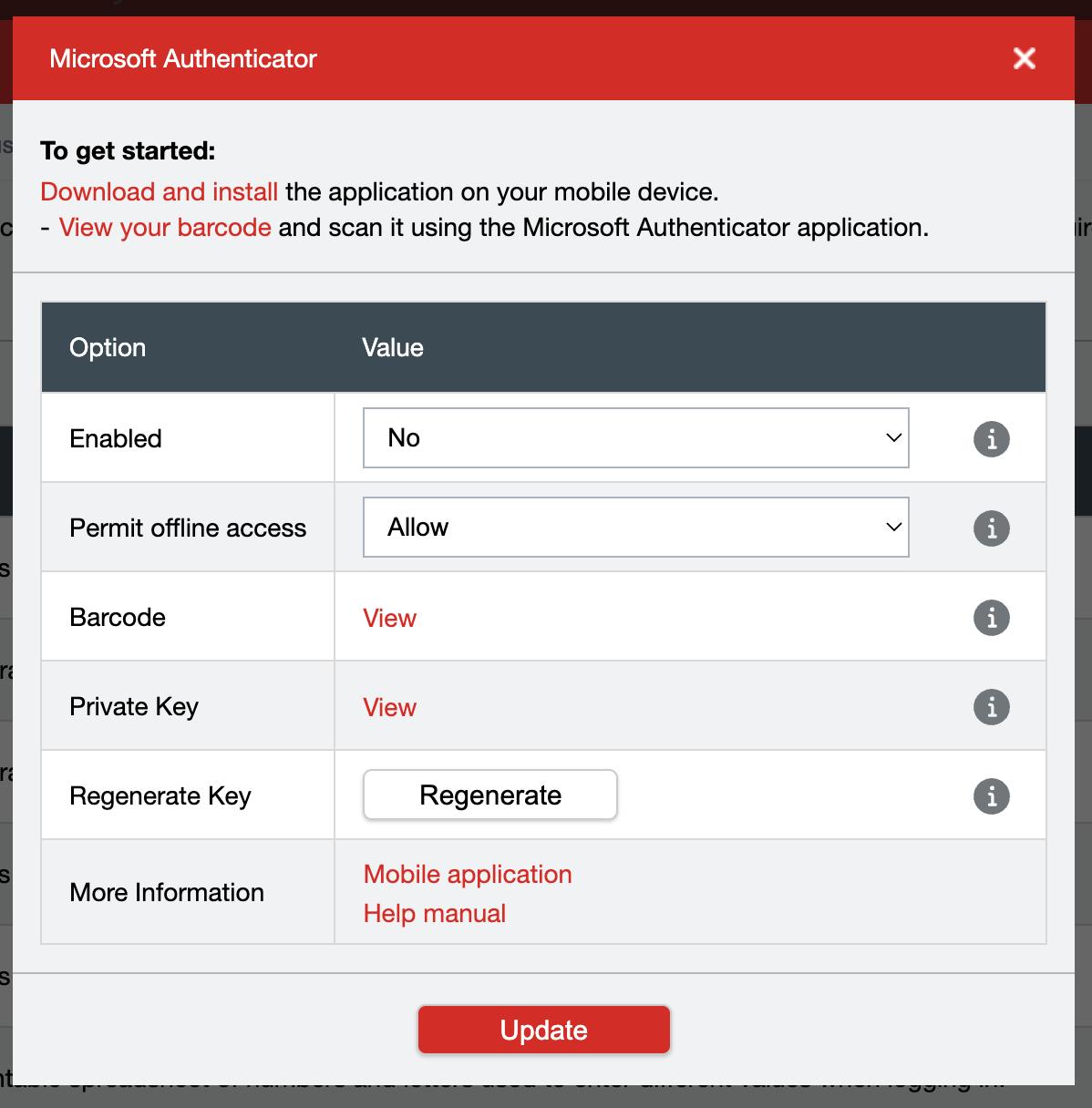The height and width of the screenshot is (1108, 1092).
Task: Click the Regenerate button
Action: [489, 795]
